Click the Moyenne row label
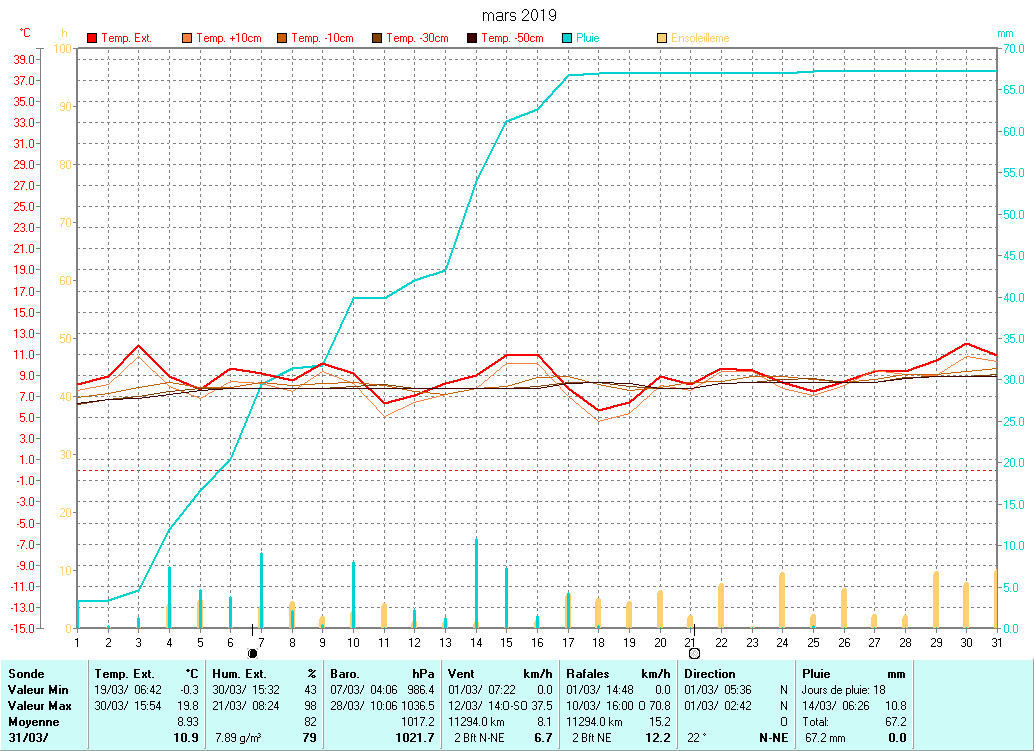 pos(34,721)
